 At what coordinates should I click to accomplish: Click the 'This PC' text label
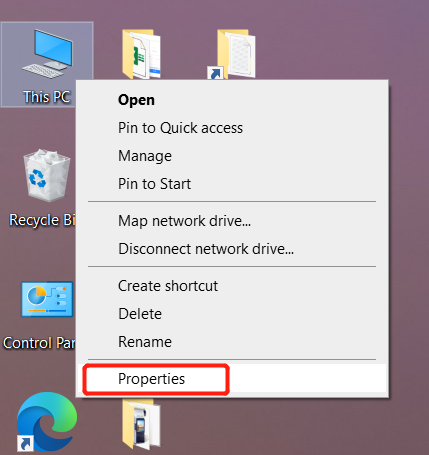[47, 97]
